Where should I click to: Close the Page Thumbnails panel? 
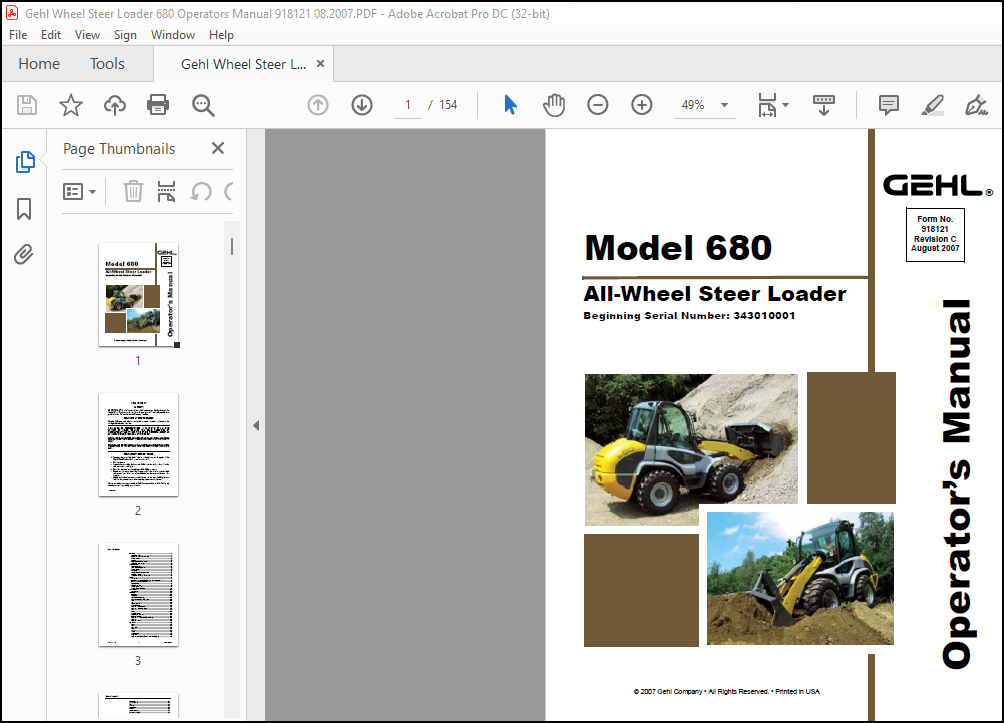click(x=218, y=149)
